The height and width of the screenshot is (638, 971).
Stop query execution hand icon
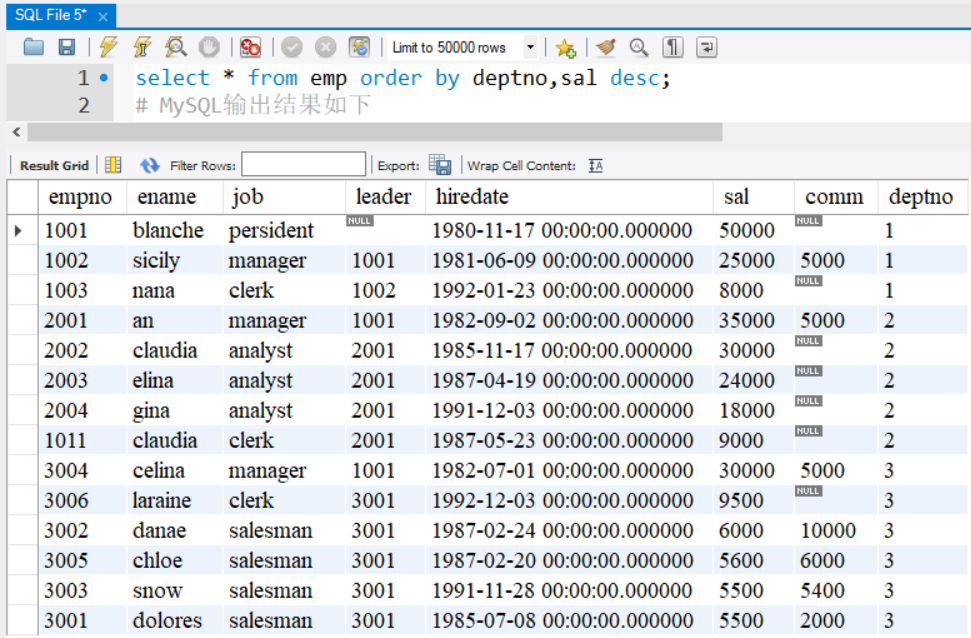[x=209, y=47]
